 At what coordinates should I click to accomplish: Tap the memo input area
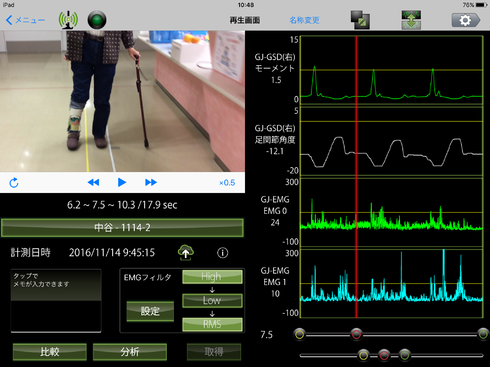coord(56,301)
